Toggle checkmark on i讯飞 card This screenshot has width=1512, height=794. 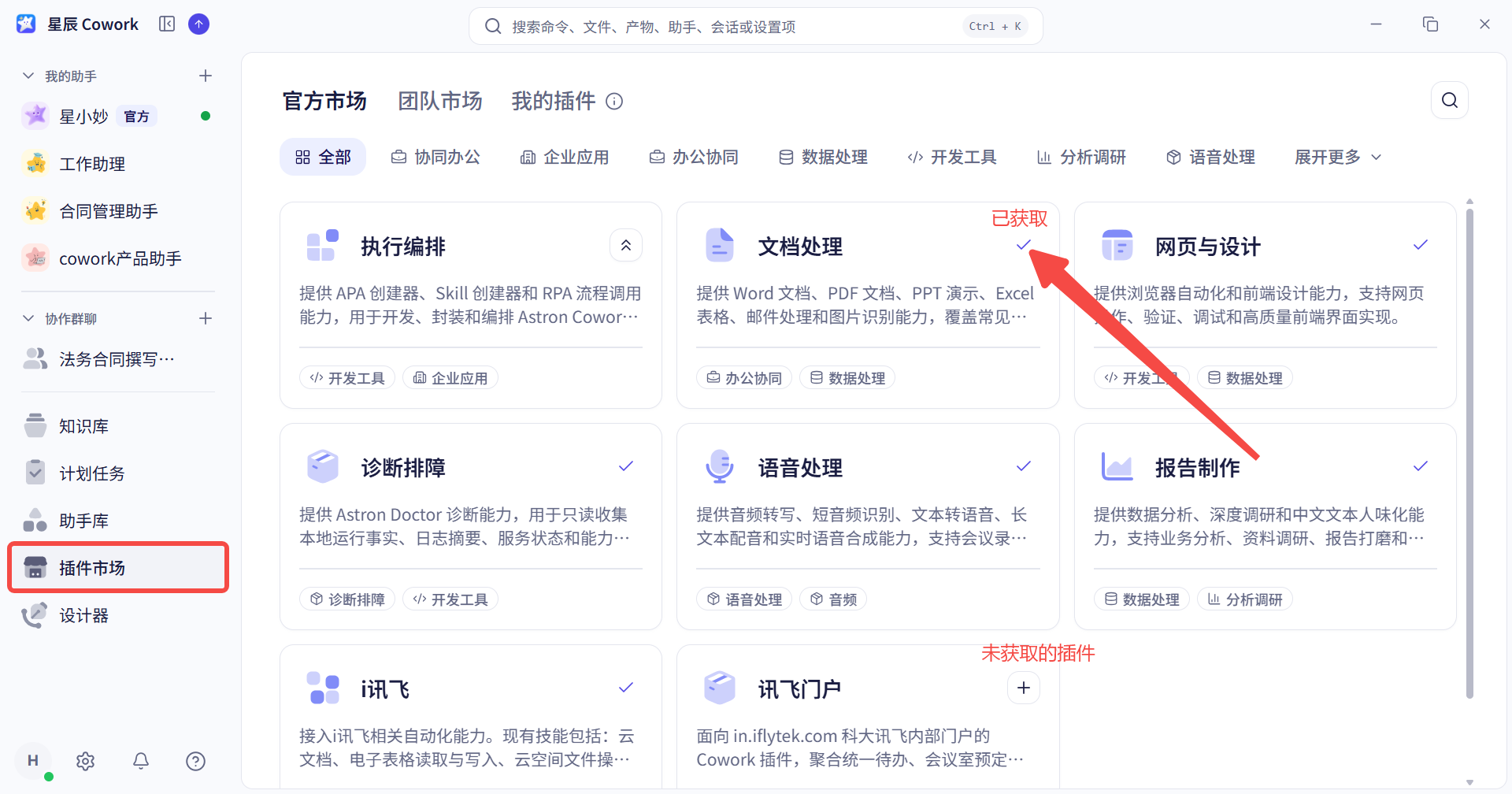625,688
